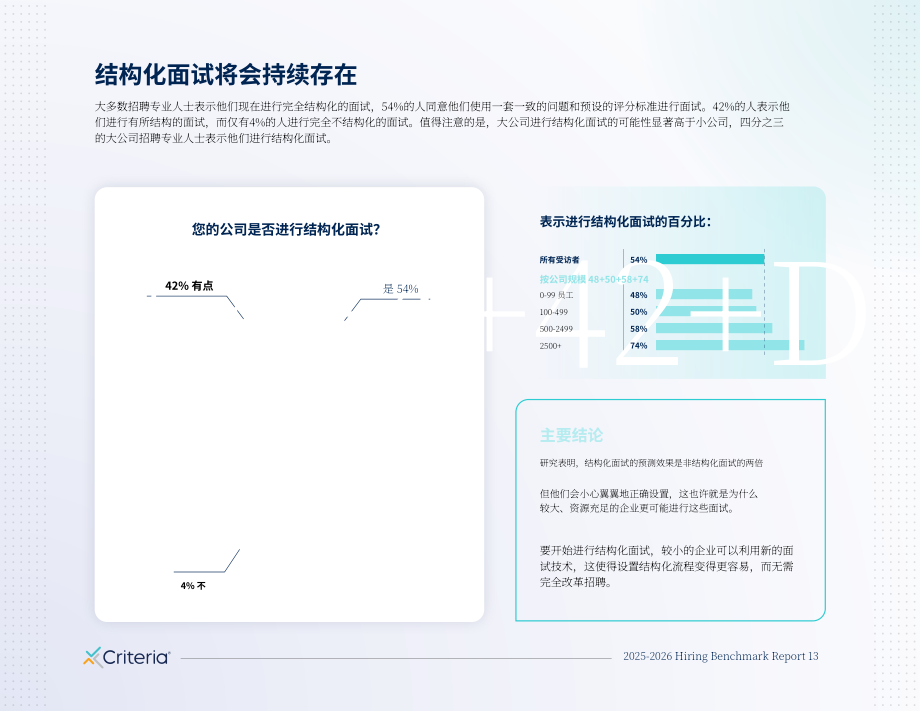Click the 0-99 员工 row label

tap(556, 295)
